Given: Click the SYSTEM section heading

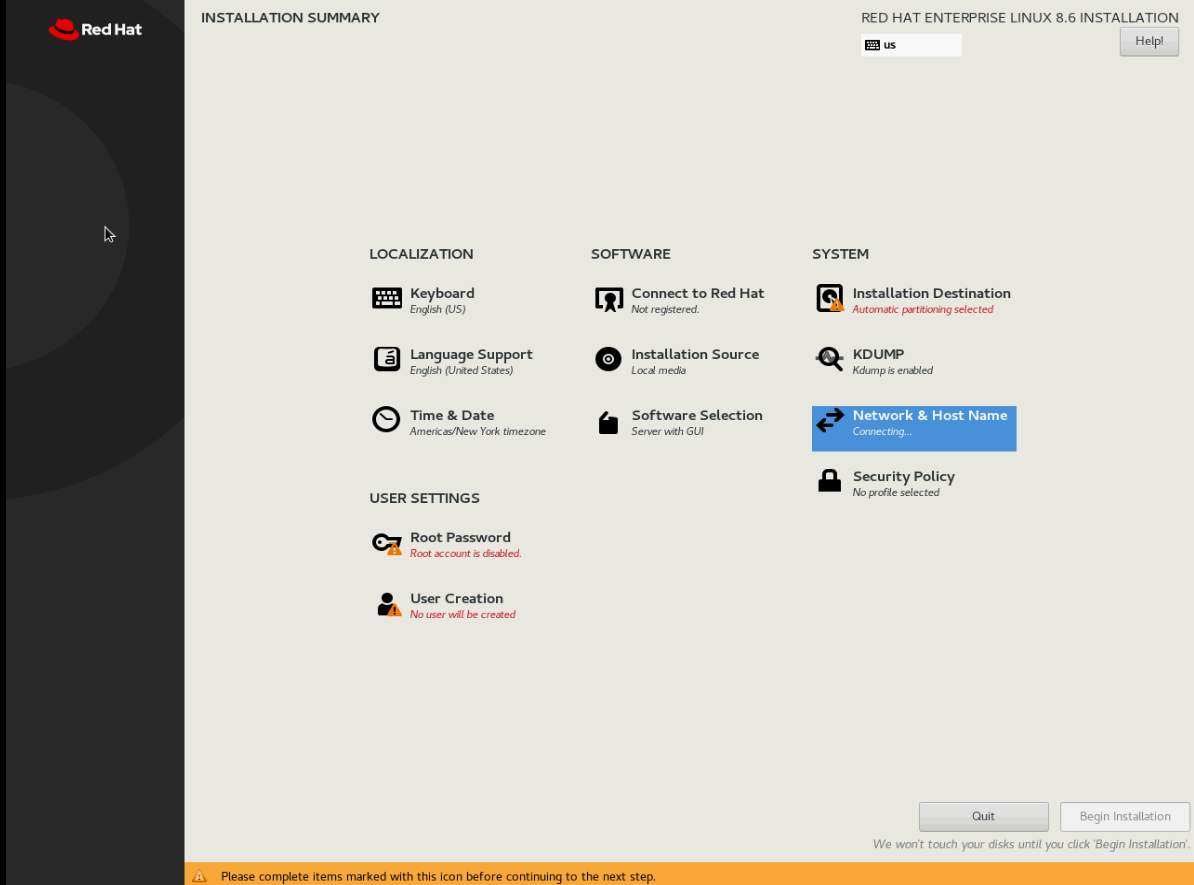Looking at the screenshot, I should click(x=840, y=254).
